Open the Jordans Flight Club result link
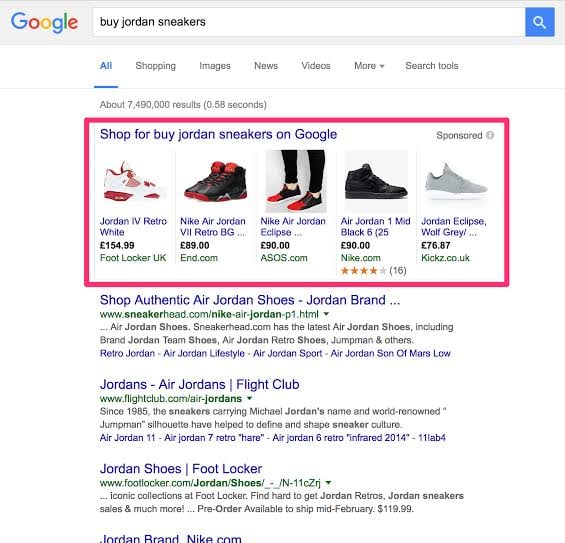The width and height of the screenshot is (565, 543). coord(200,384)
